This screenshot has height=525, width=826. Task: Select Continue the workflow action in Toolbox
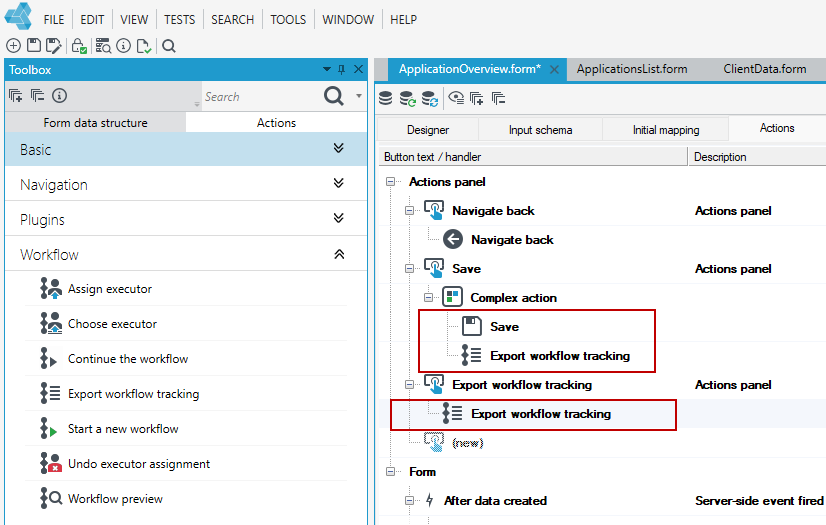coord(128,359)
